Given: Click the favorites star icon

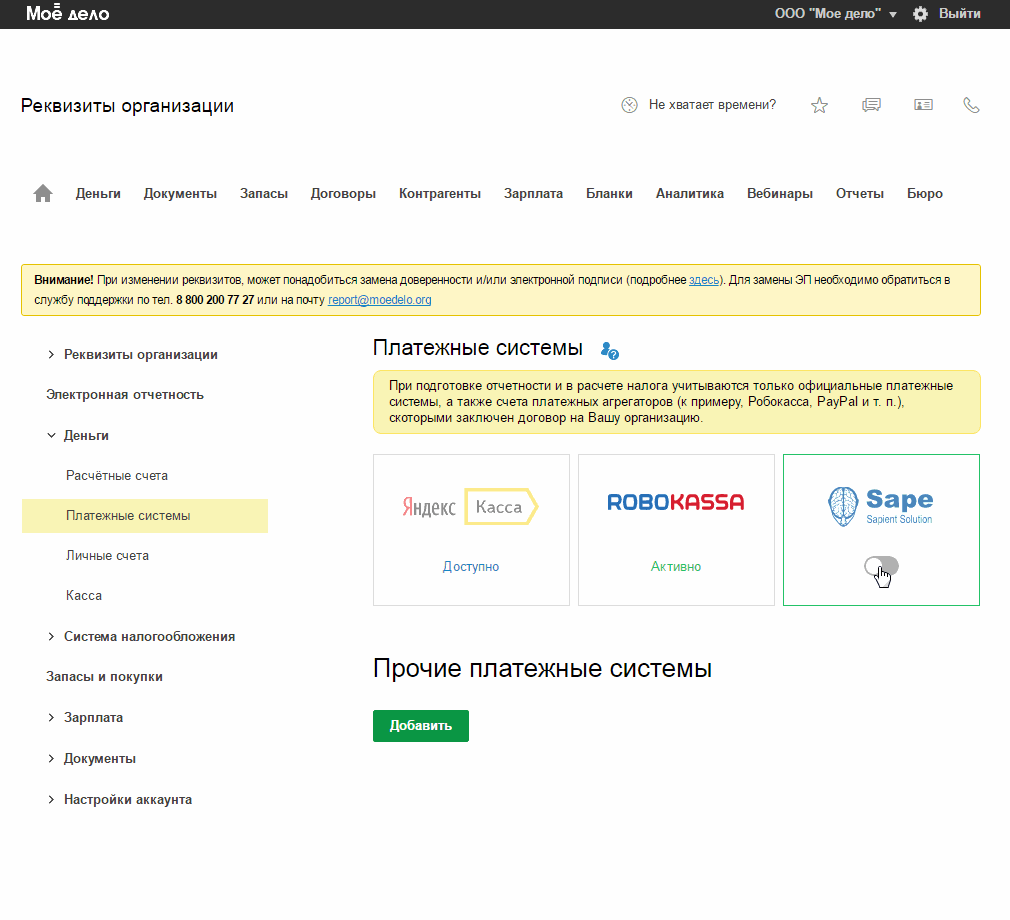Looking at the screenshot, I should (x=819, y=105).
